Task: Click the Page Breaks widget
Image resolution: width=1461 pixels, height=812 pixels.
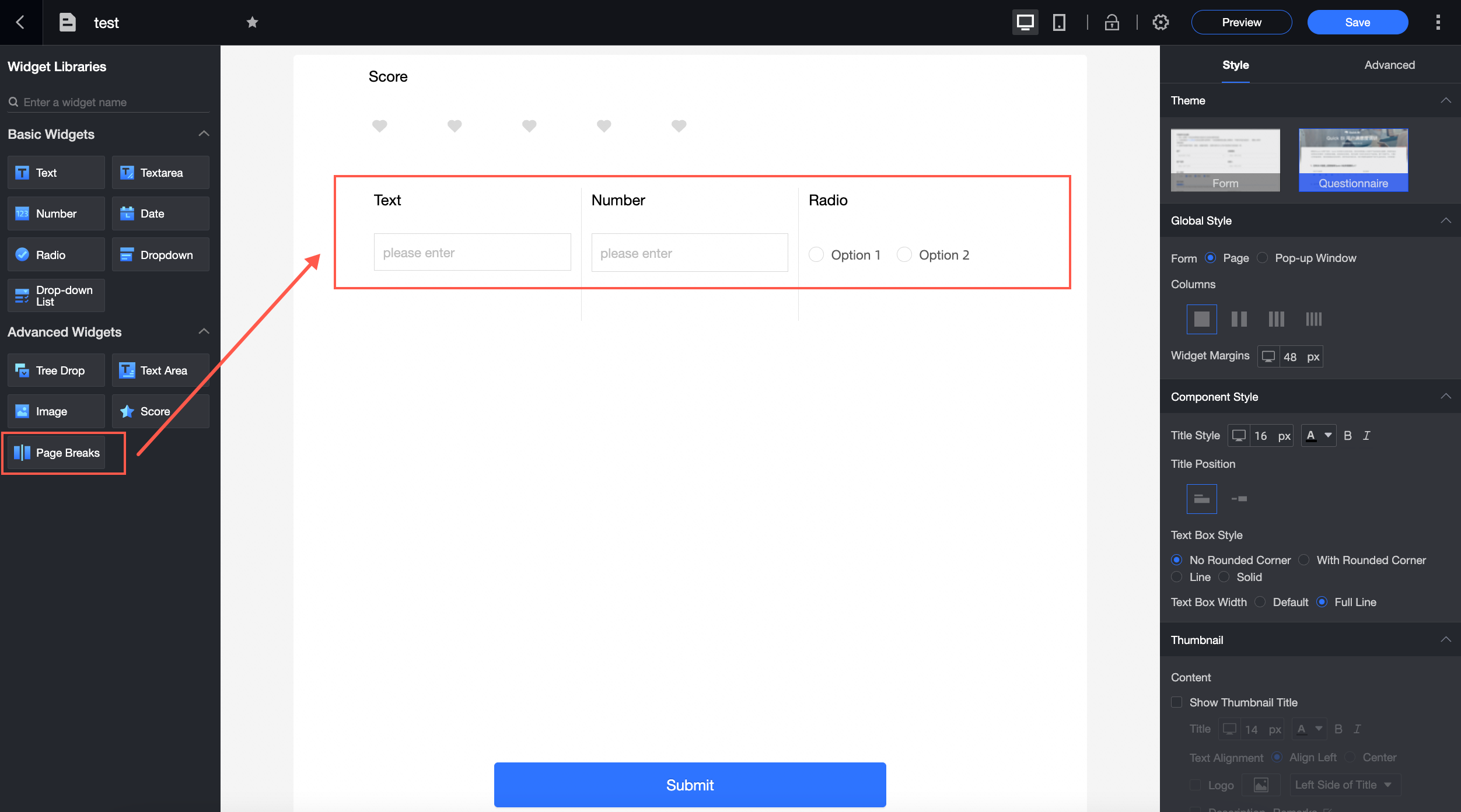Action: pos(57,453)
